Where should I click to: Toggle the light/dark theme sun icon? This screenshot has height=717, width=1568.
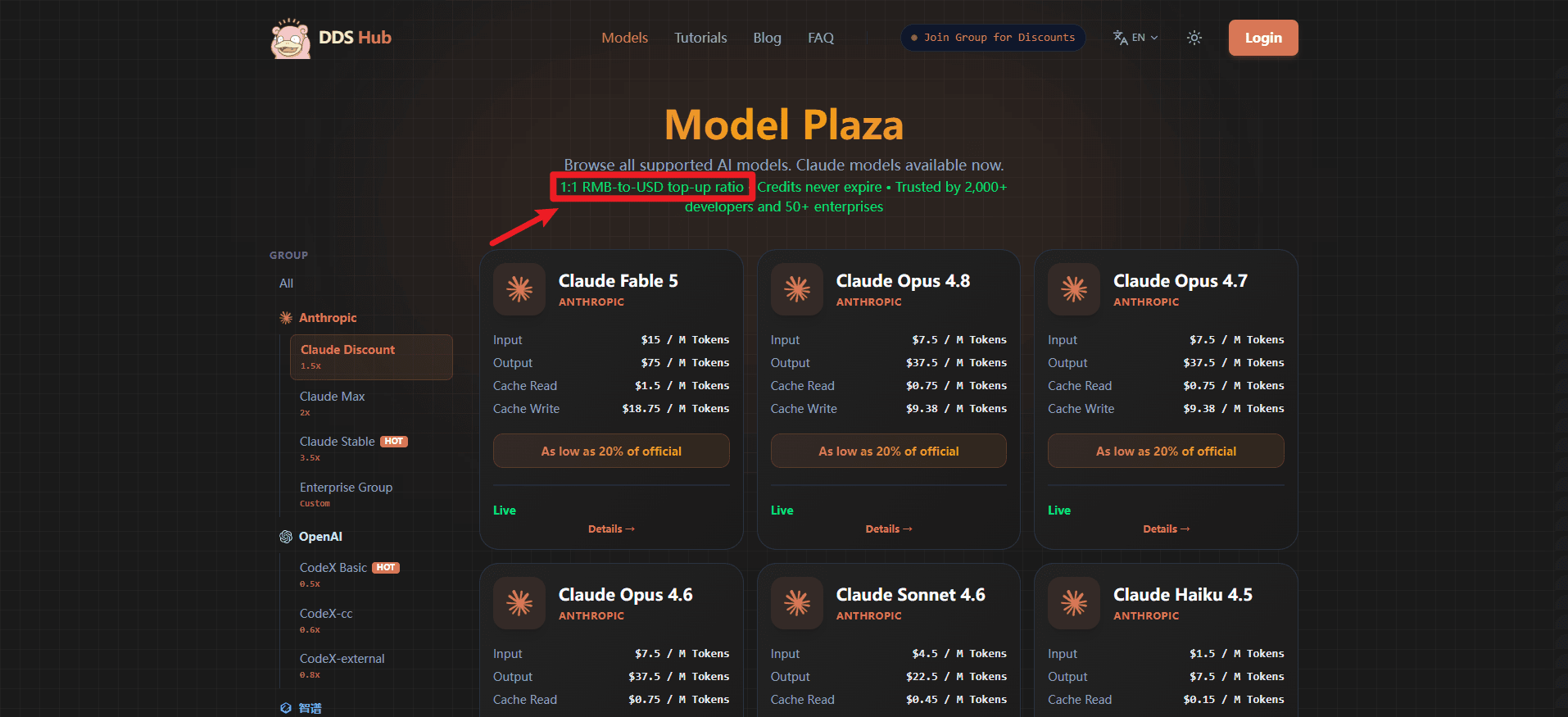1194,38
